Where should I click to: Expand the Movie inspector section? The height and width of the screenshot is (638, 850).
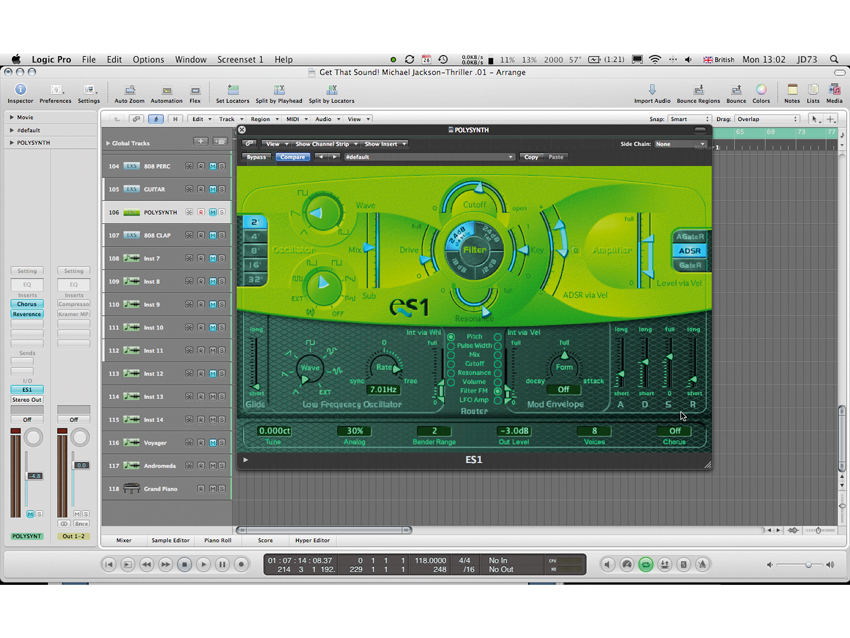coord(11,117)
